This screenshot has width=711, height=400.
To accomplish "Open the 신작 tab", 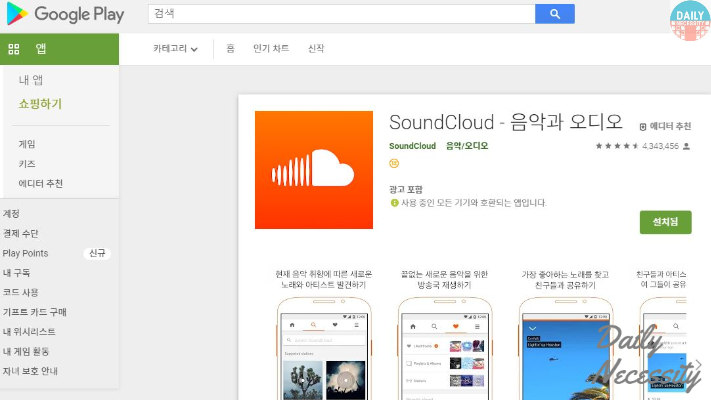I will [316, 49].
